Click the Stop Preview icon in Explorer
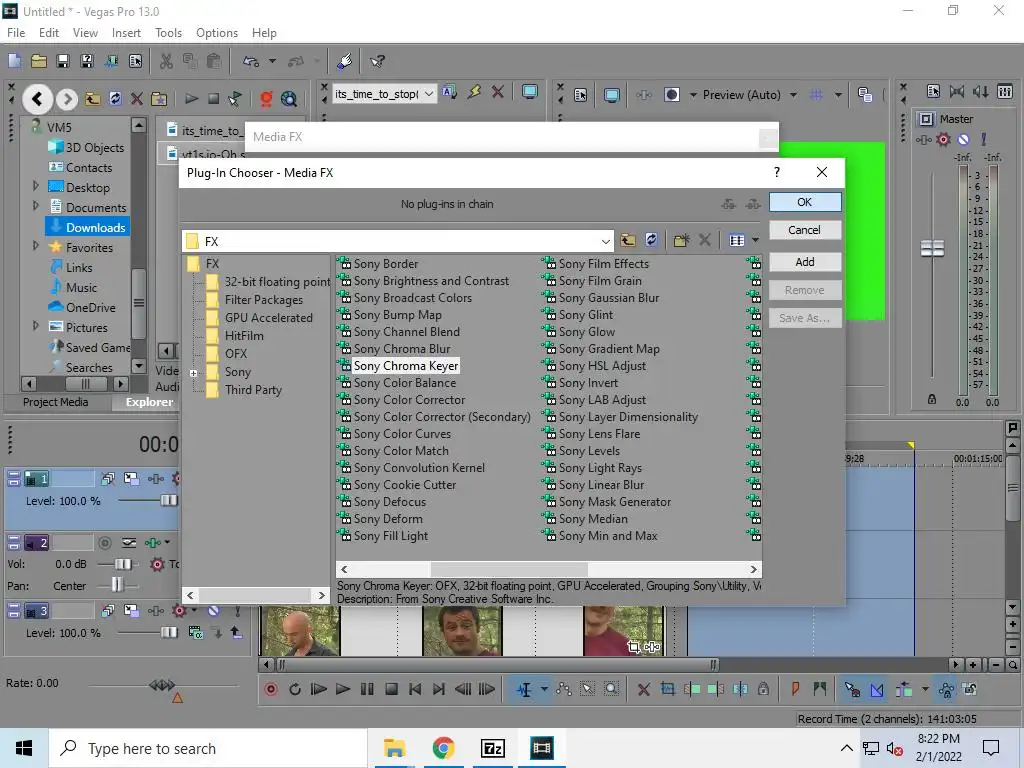Viewport: 1024px width, 768px height. point(213,99)
